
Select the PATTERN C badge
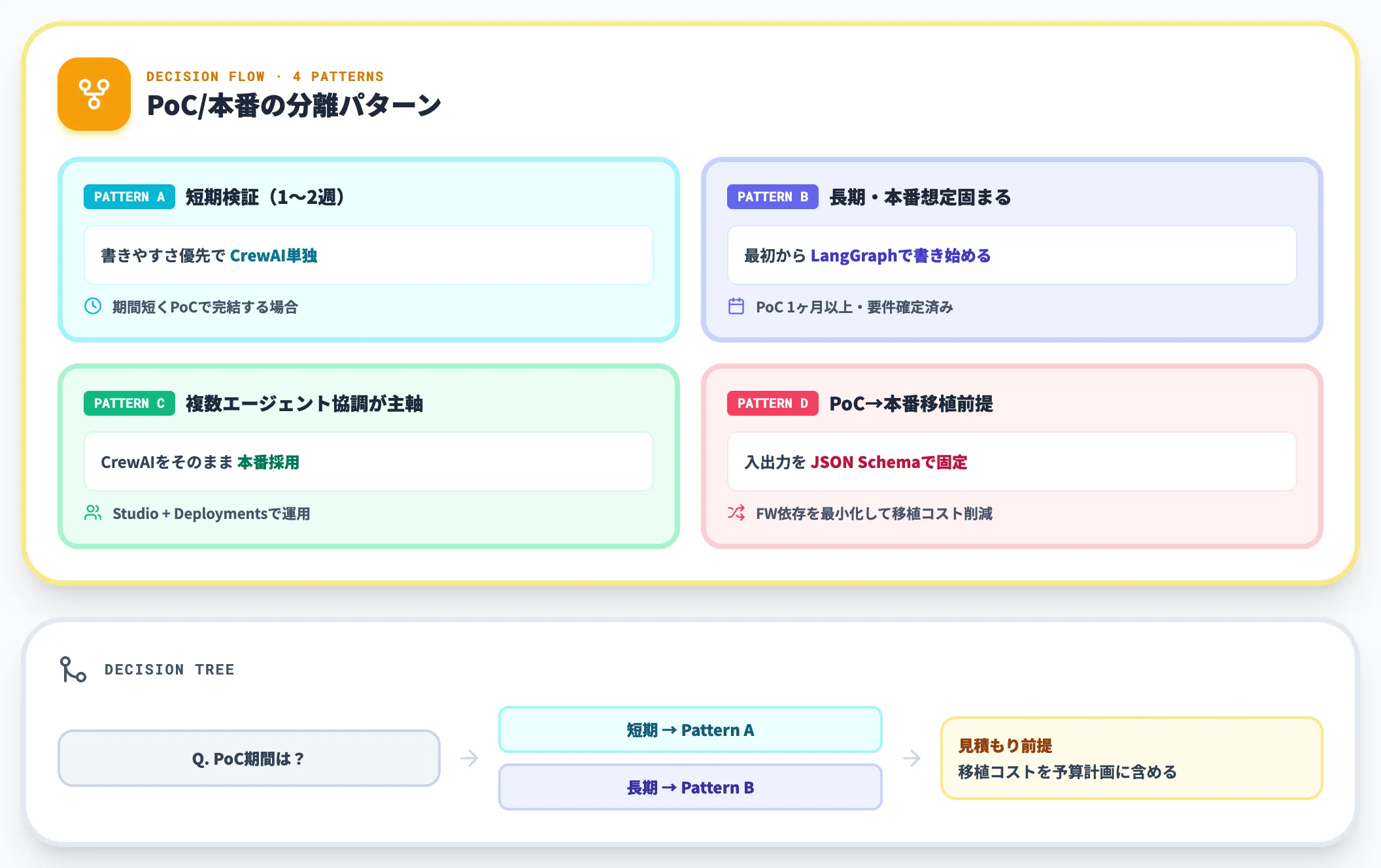(129, 403)
